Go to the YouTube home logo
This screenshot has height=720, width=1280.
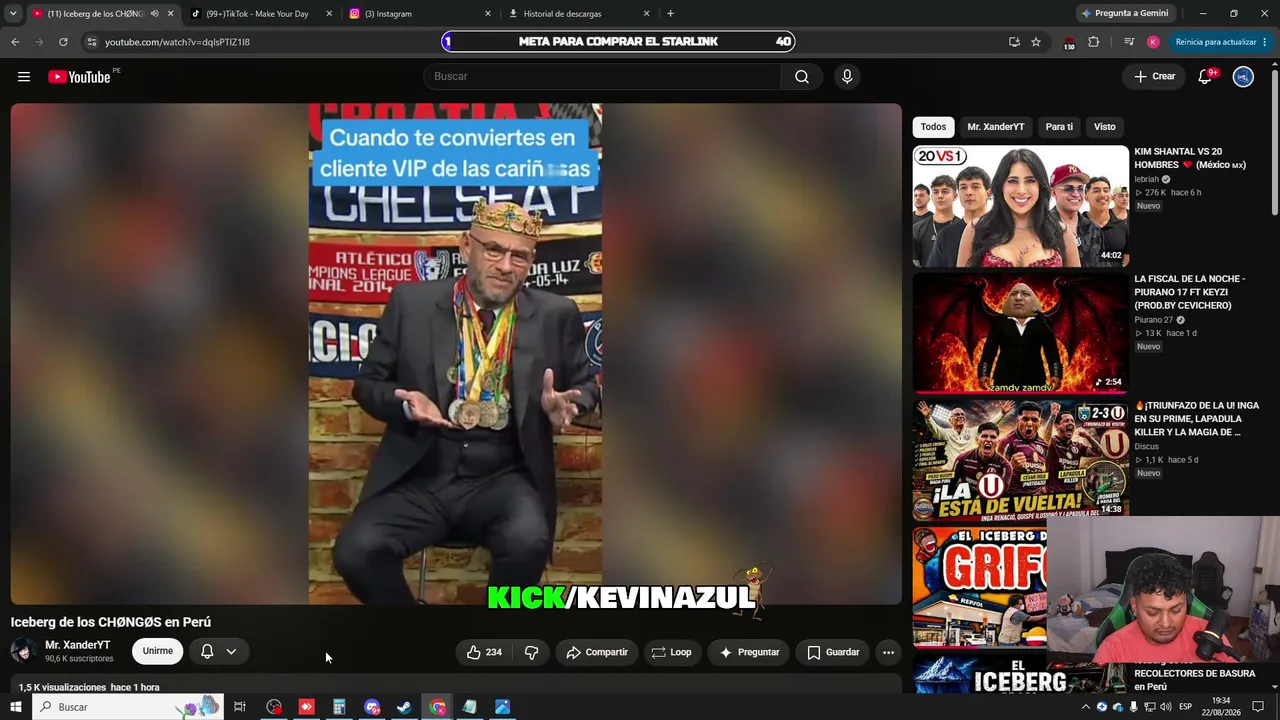pyautogui.click(x=79, y=77)
